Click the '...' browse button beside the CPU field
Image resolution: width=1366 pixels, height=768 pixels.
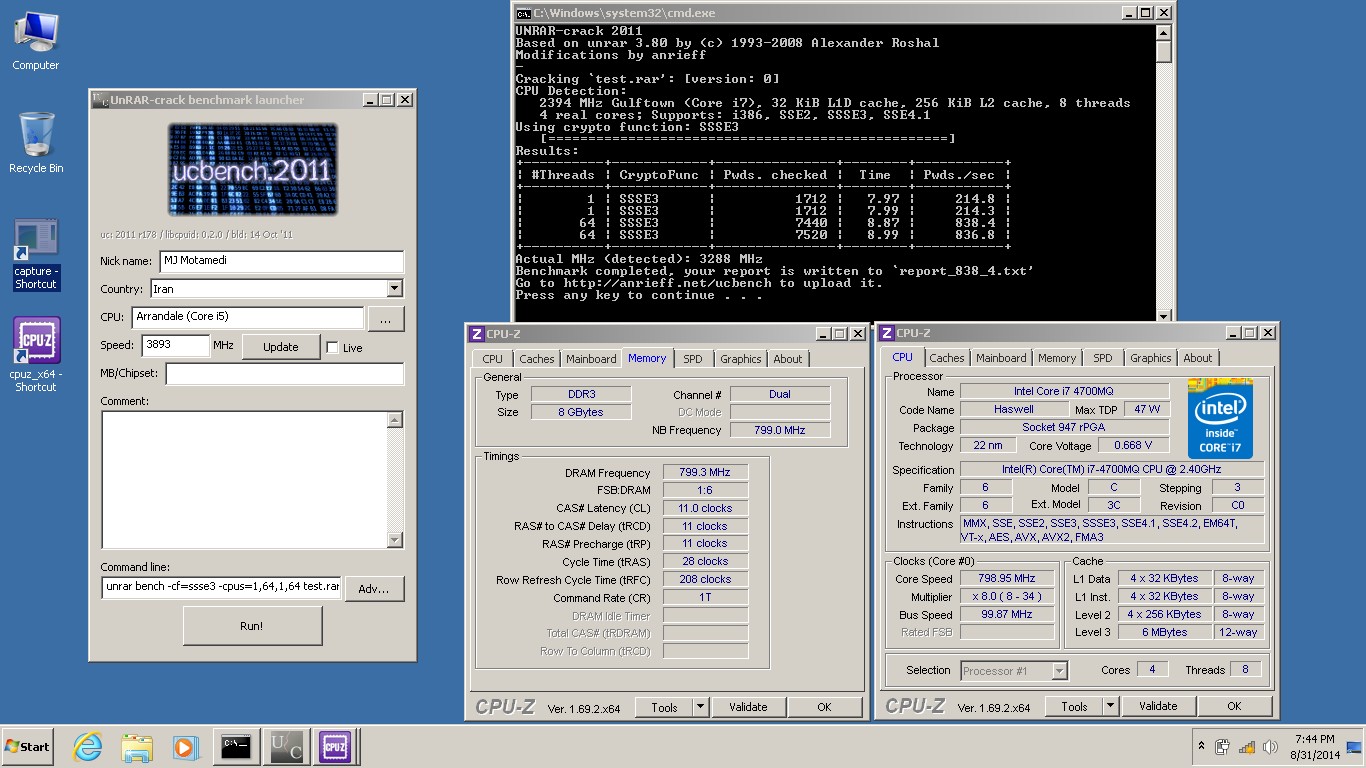386,318
